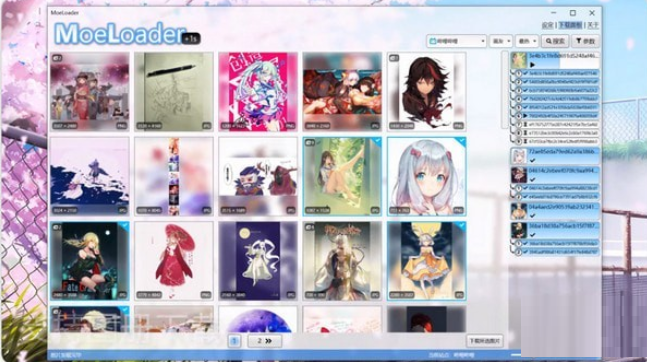Deselect the checkmark on bottom-row first thumbnail
Screen dimensions: 647x362
124,311
